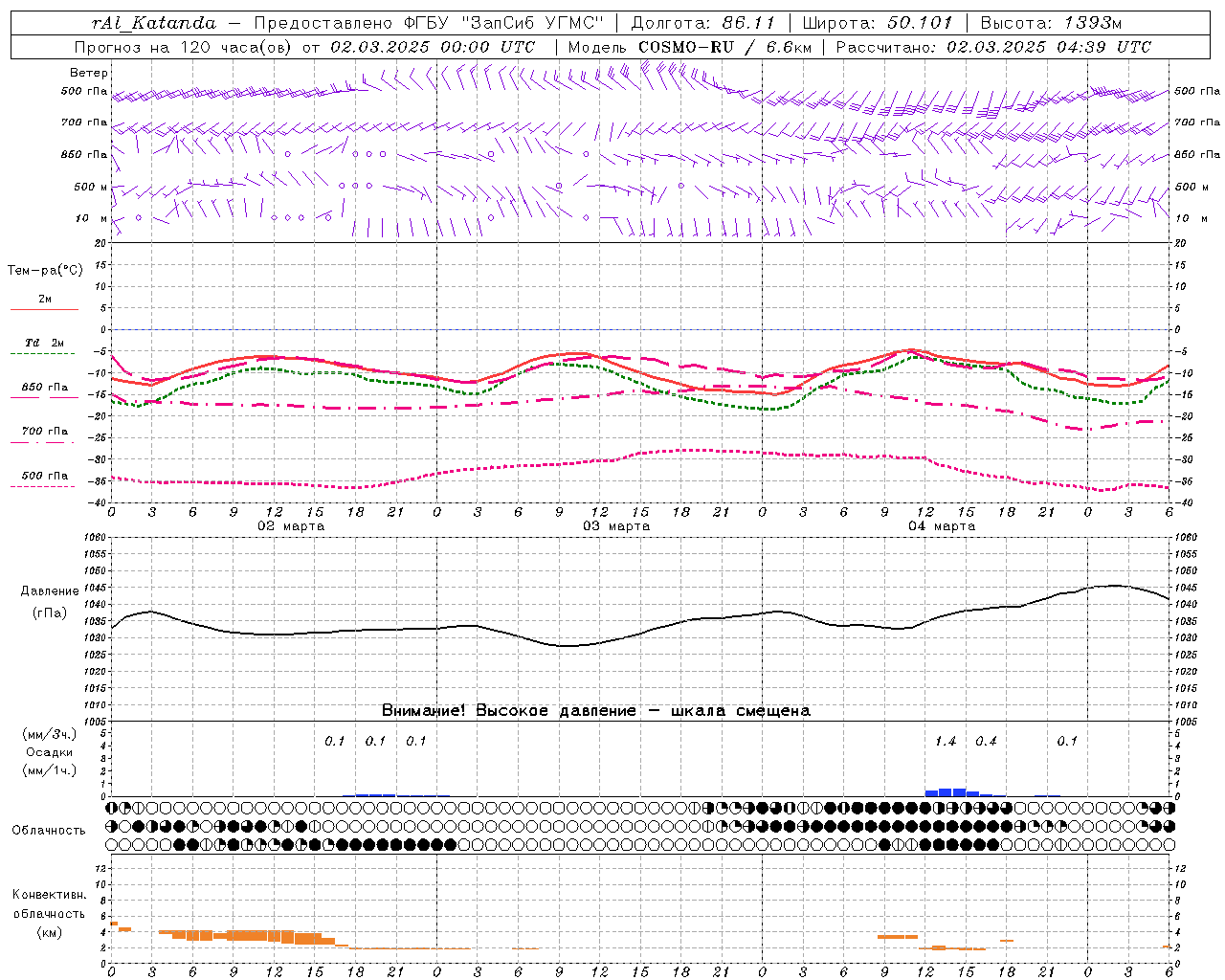The image size is (1225, 980).
Task: Select the Td 2м legend entry
Action: tap(45, 343)
